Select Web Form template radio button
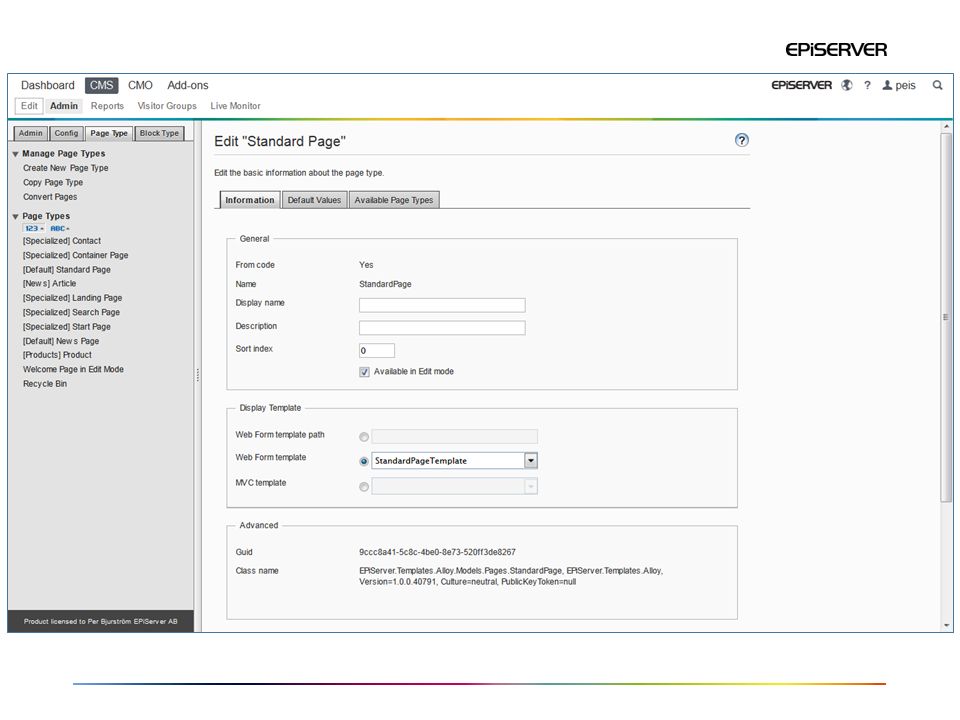 pyautogui.click(x=364, y=461)
